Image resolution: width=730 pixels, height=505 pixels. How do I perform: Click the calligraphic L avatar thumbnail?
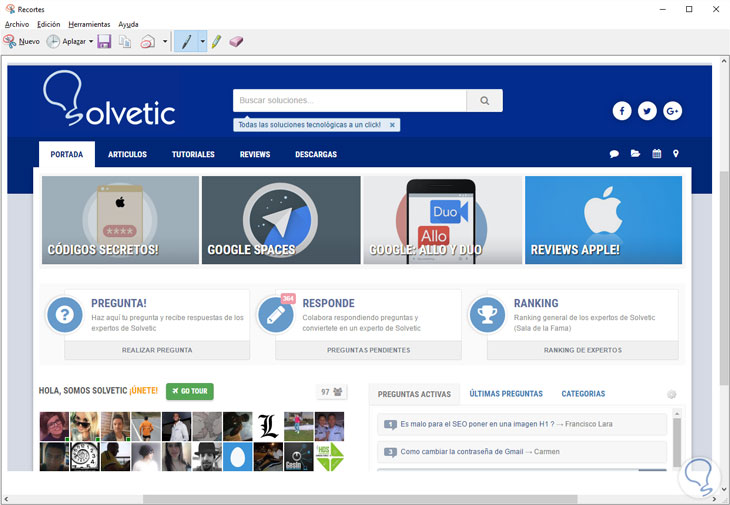coord(268,426)
